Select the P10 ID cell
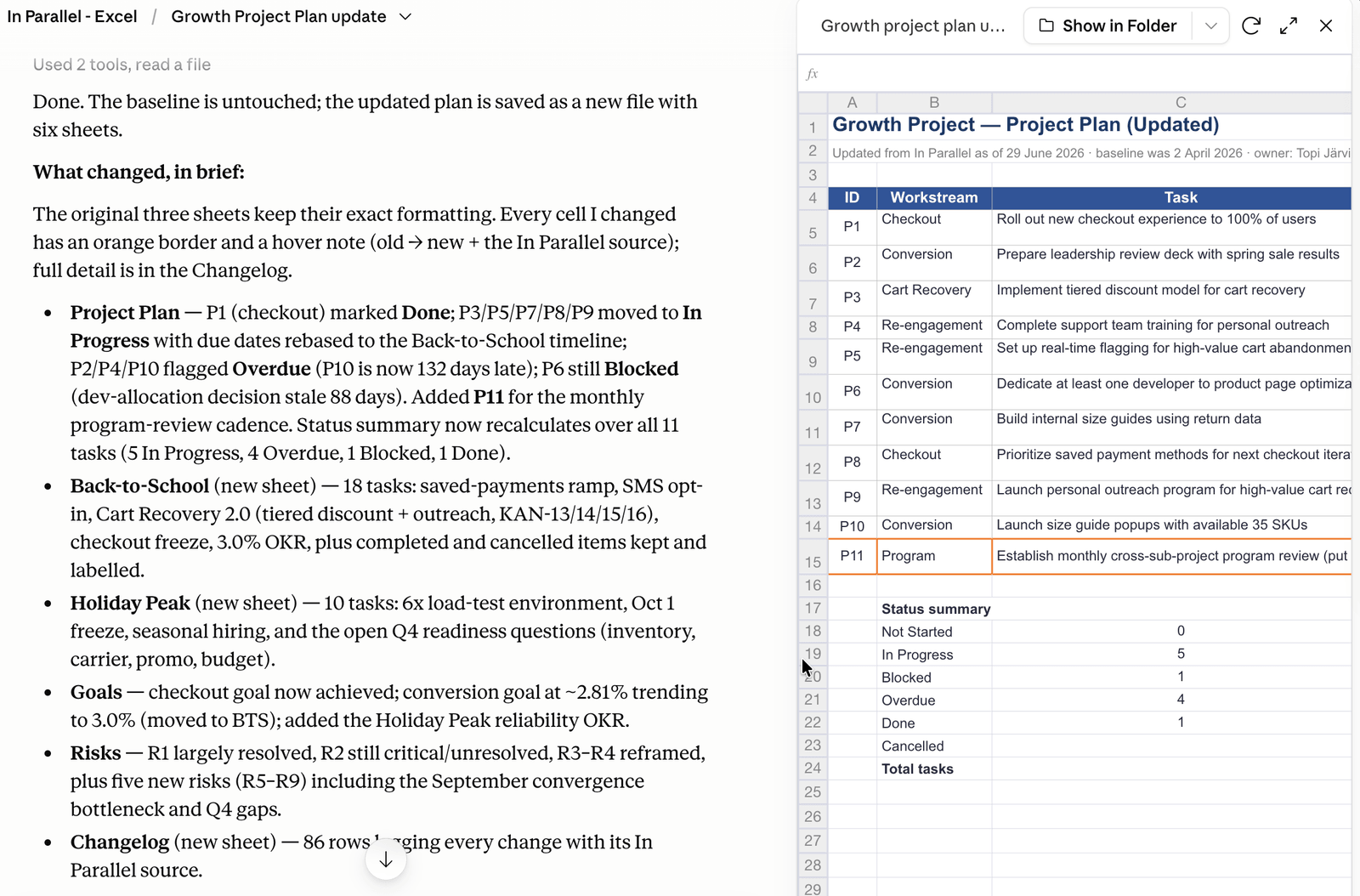1360x896 pixels. coord(853,526)
